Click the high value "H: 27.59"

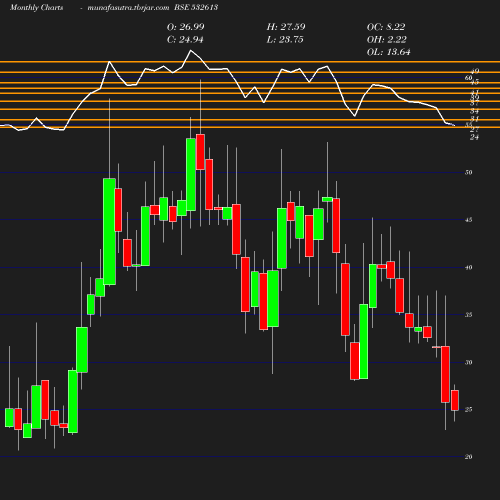coord(286,27)
